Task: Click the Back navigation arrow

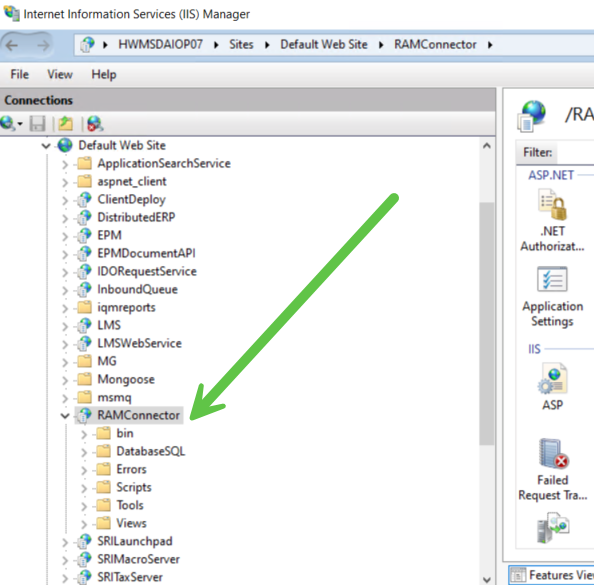Action: pos(12,45)
